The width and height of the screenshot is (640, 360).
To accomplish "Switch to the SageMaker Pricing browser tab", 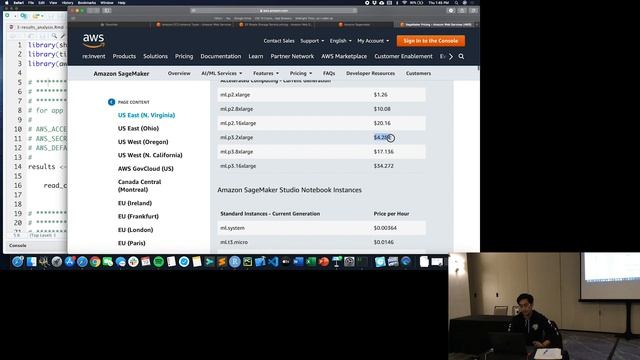I will (x=435, y=24).
